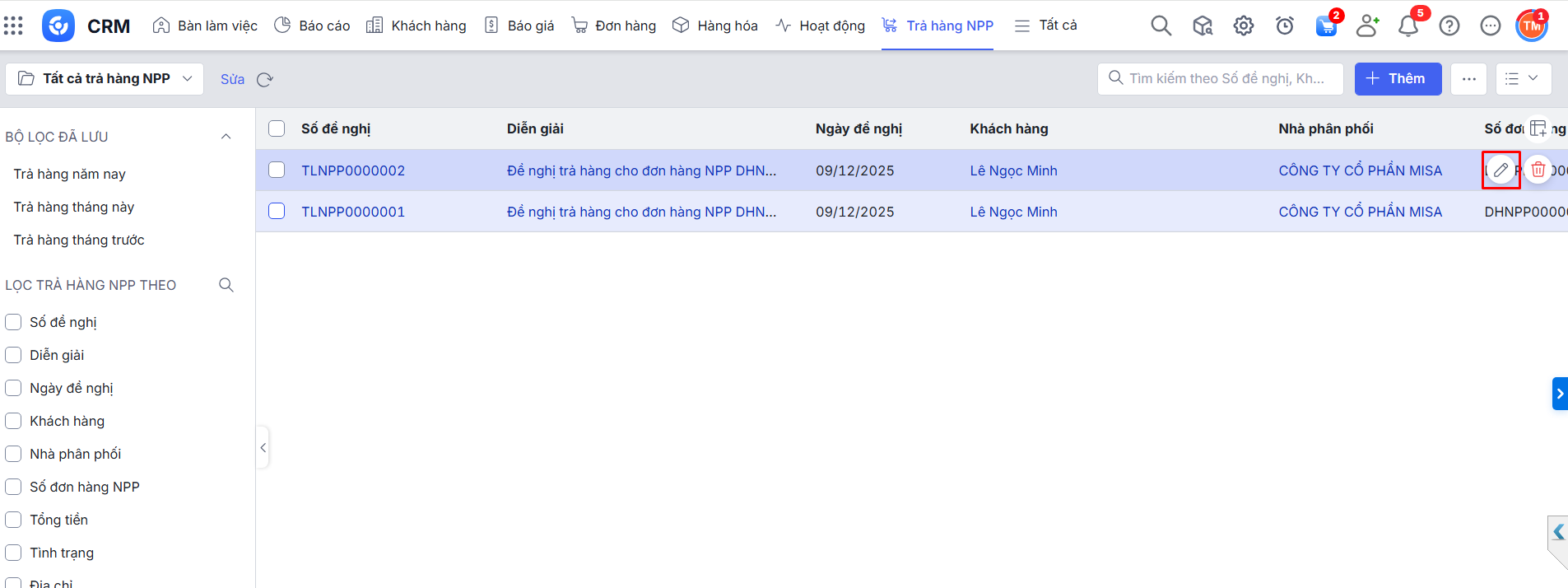Collapse the Bộ lọc đã lưu section
Image resolution: width=1568 pixels, height=588 pixels.
226,137
